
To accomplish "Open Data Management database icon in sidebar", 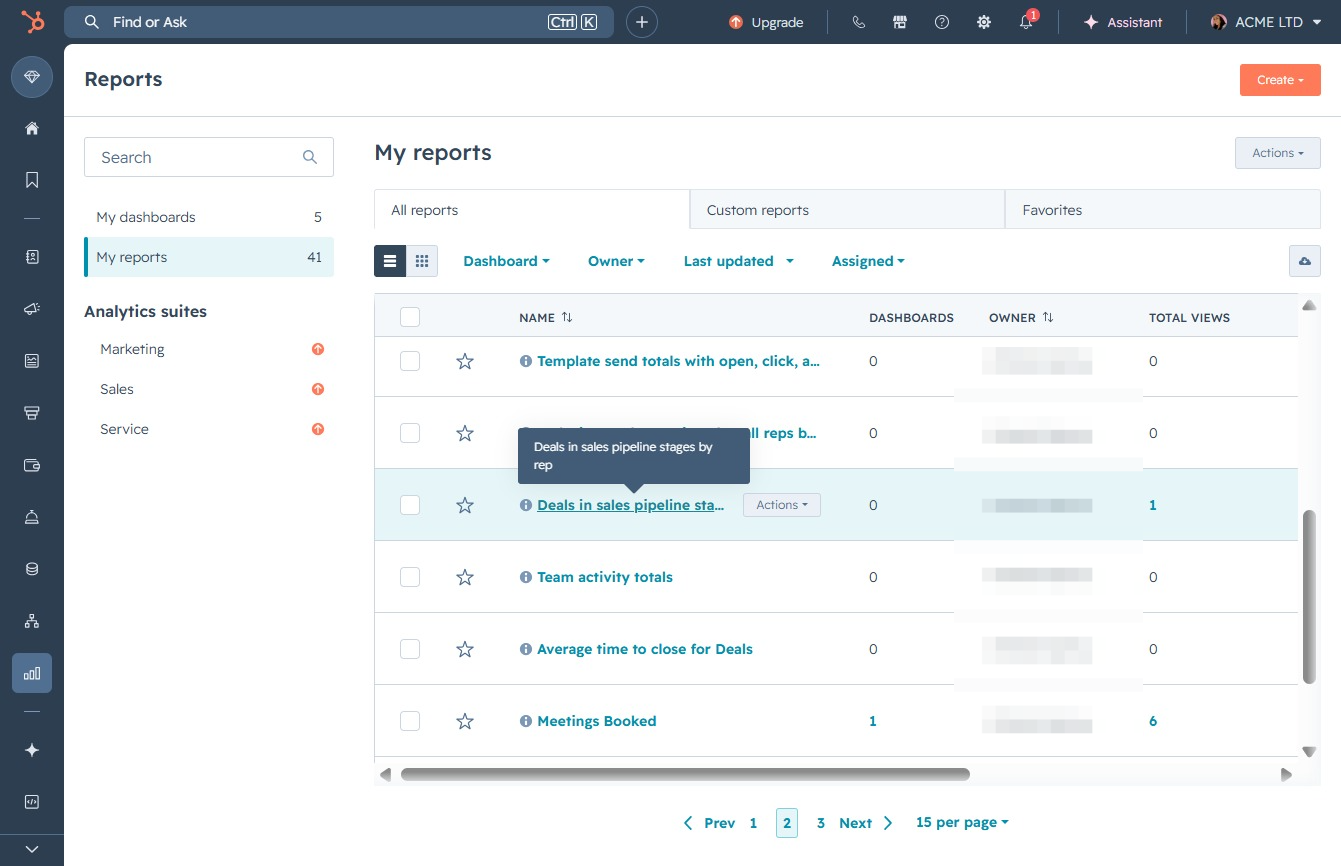I will tap(32, 569).
